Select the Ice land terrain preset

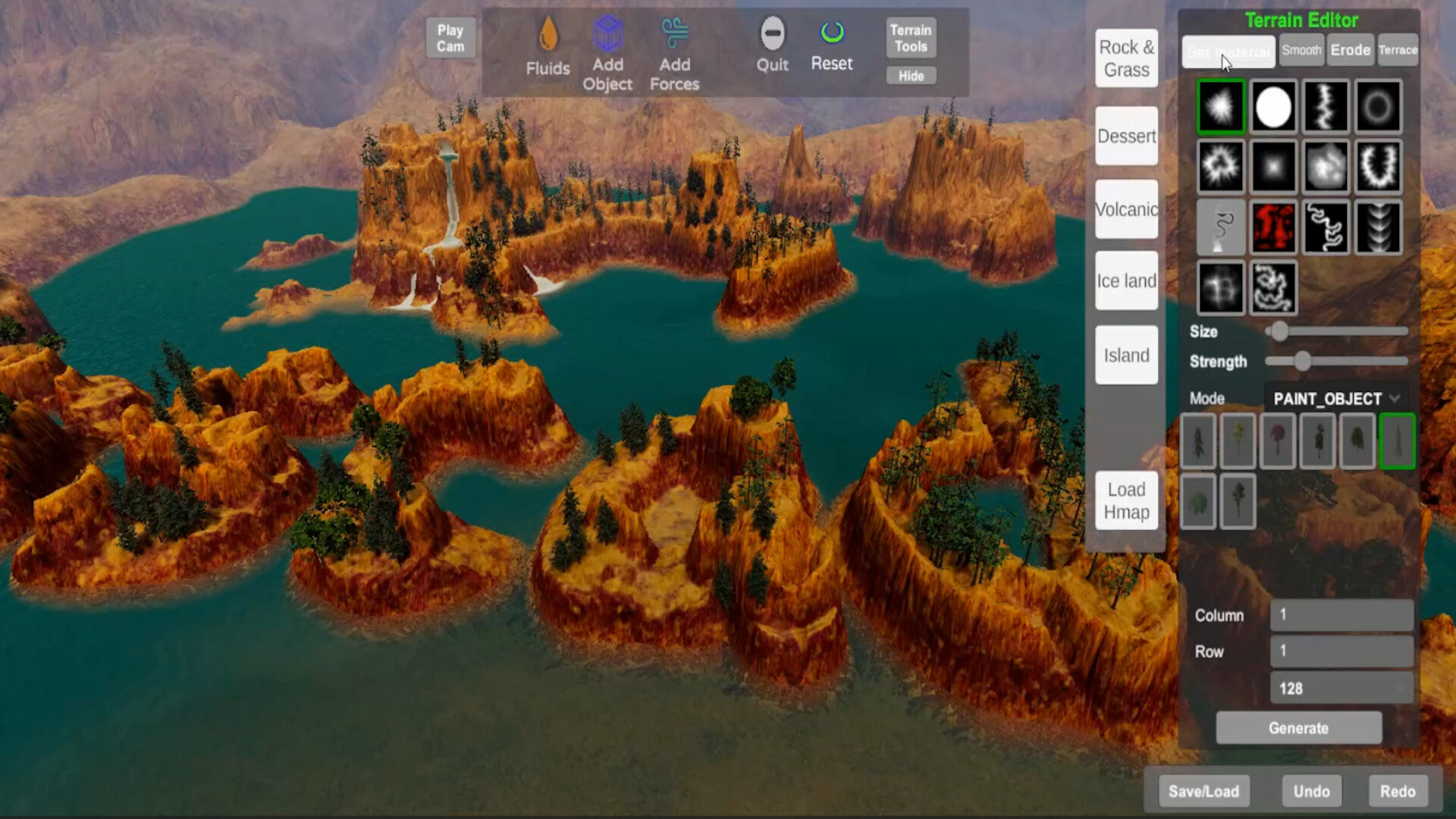(x=1126, y=281)
